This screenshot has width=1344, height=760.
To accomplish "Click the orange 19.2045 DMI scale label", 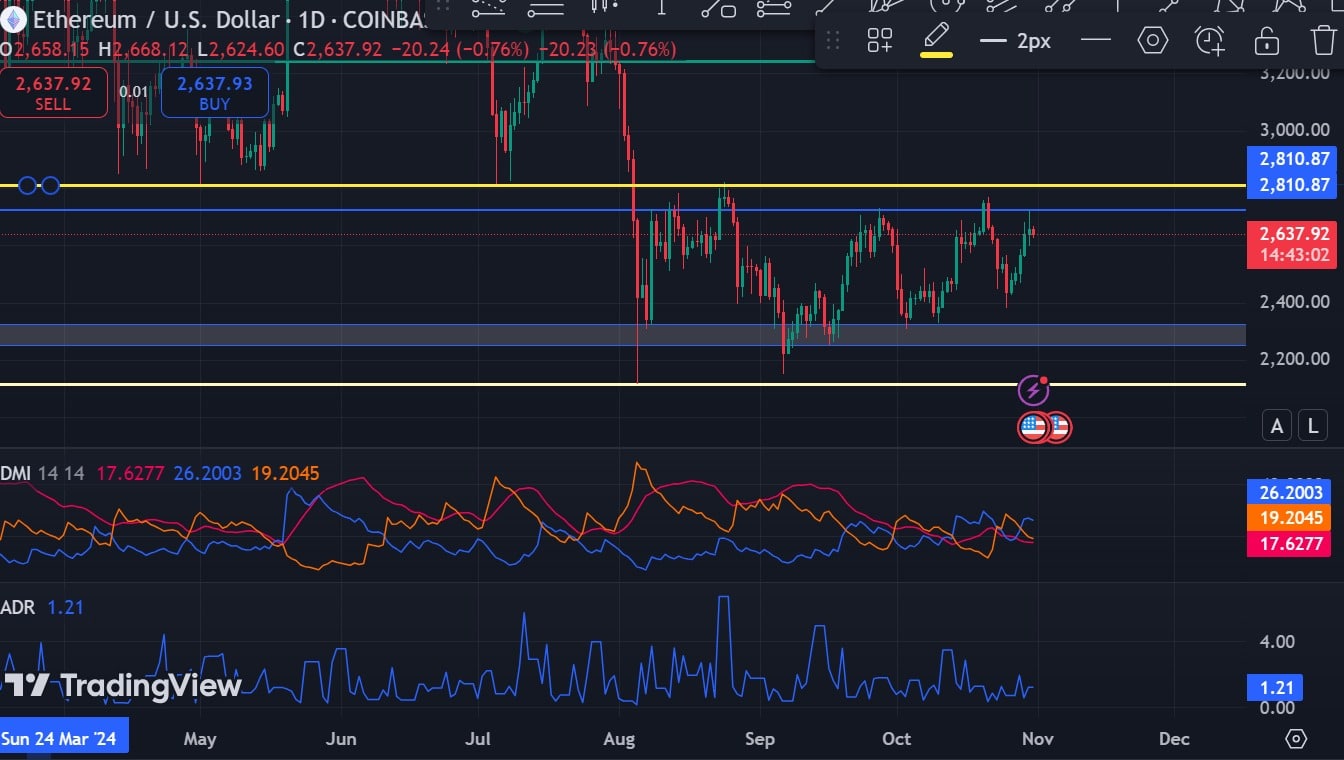I will click(x=1291, y=518).
